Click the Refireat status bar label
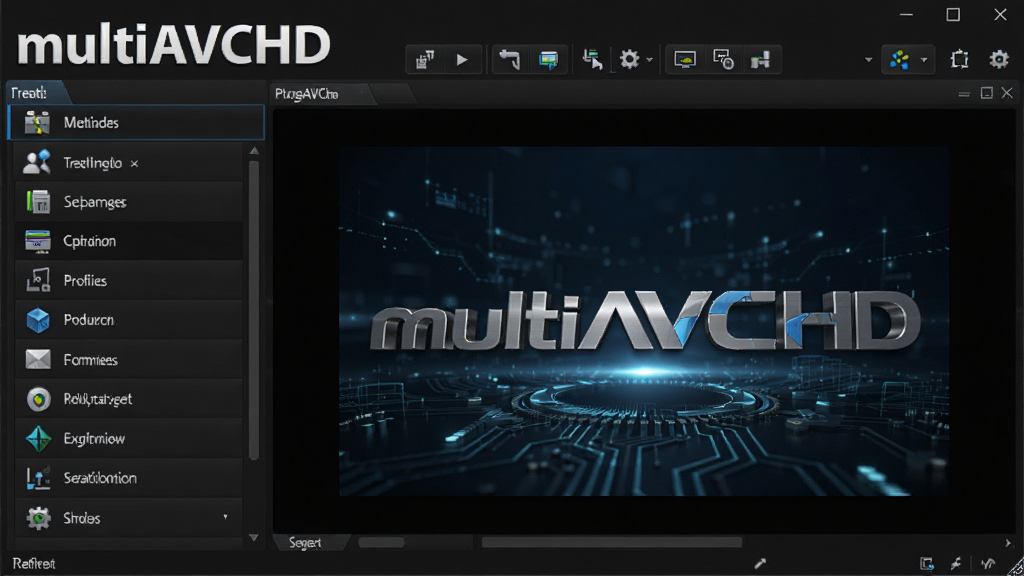The width and height of the screenshot is (1024, 576). pyautogui.click(x=34, y=564)
